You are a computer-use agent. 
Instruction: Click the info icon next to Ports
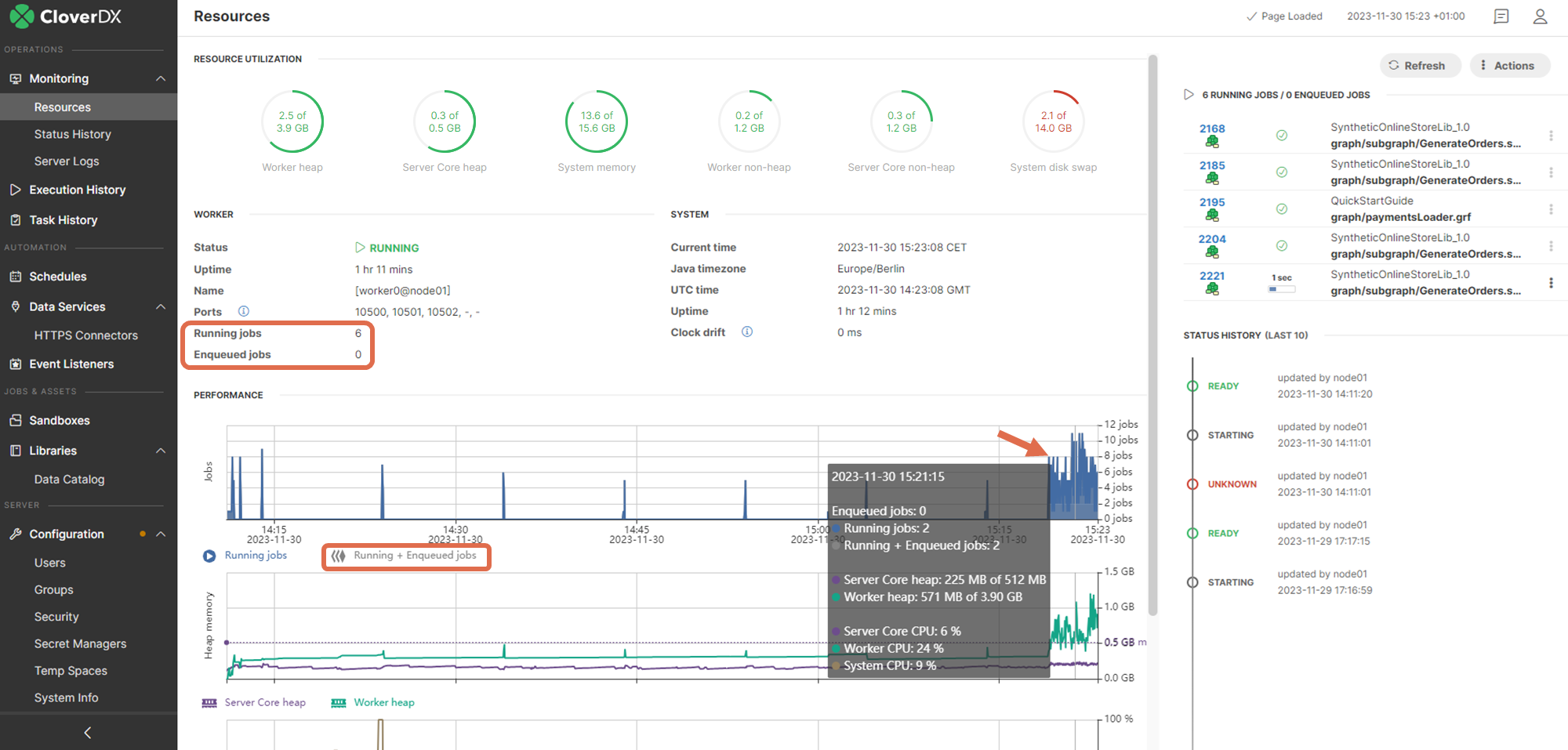[244, 311]
